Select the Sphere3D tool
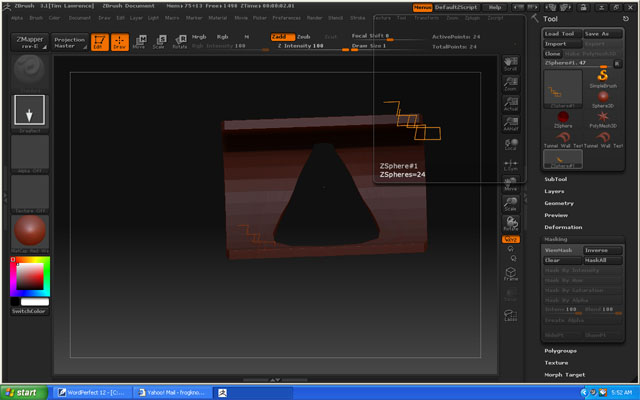Image resolution: width=640 pixels, height=400 pixels. coord(603,99)
